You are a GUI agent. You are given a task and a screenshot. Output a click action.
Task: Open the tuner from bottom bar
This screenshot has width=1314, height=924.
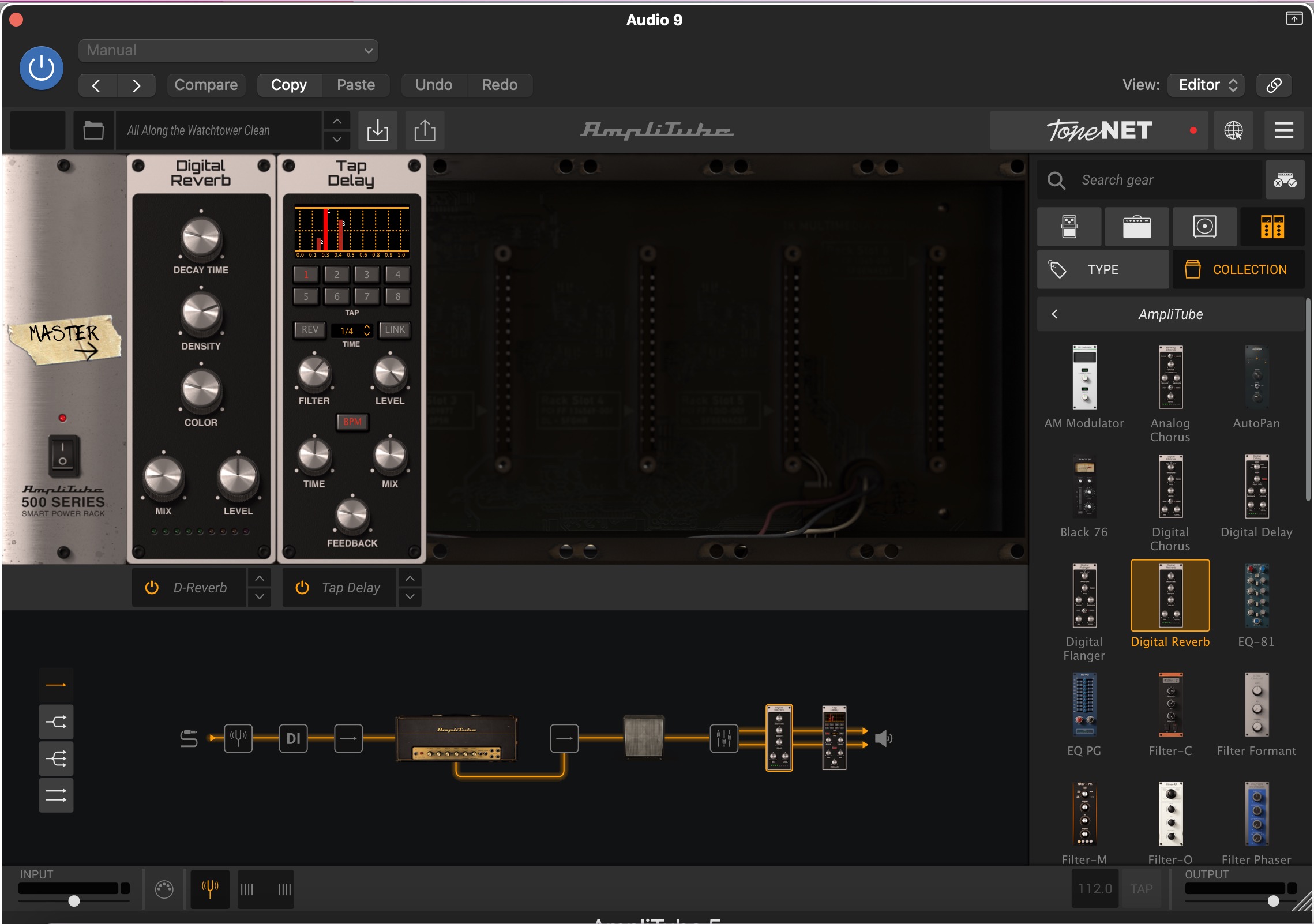(x=210, y=889)
